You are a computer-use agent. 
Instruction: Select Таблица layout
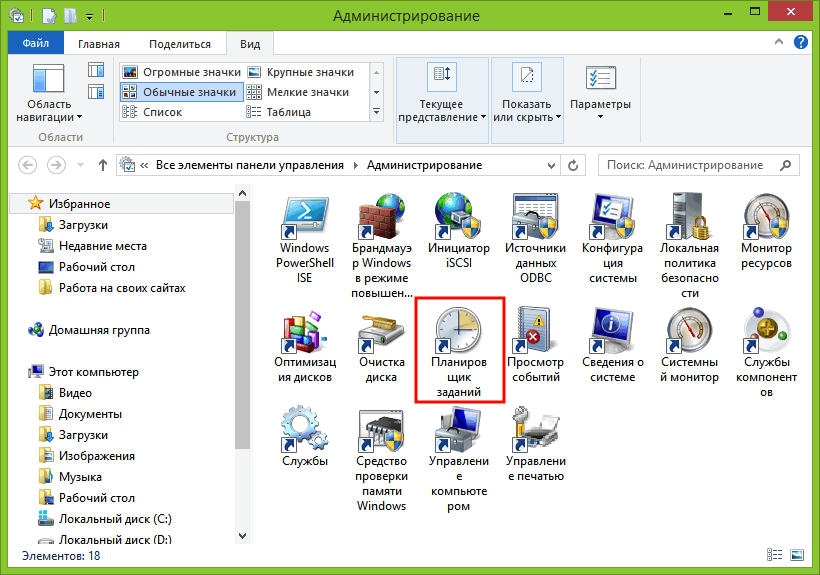279,112
